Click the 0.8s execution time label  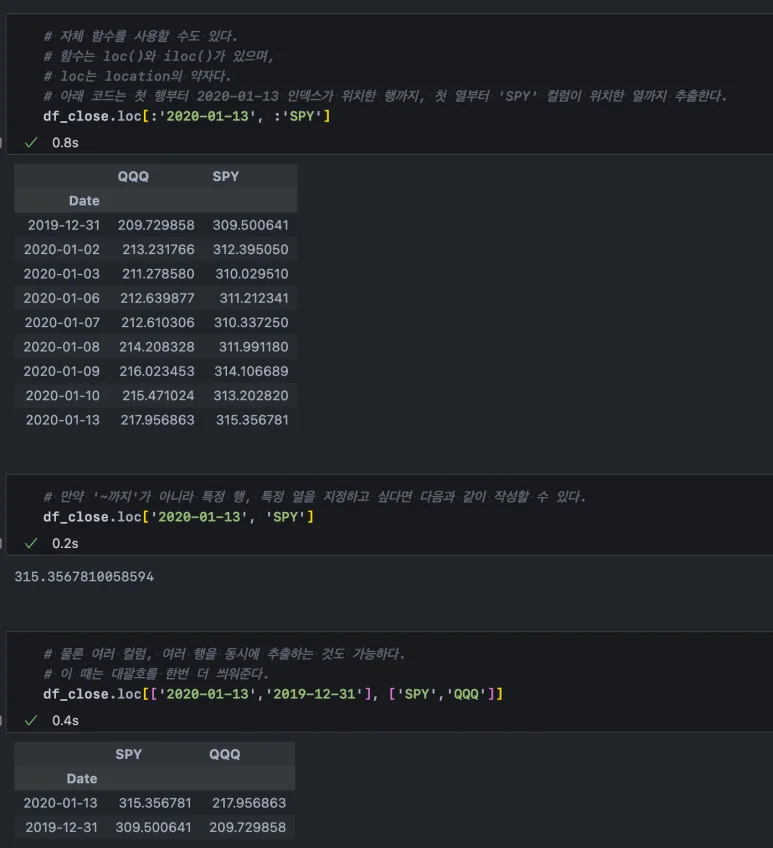point(65,143)
